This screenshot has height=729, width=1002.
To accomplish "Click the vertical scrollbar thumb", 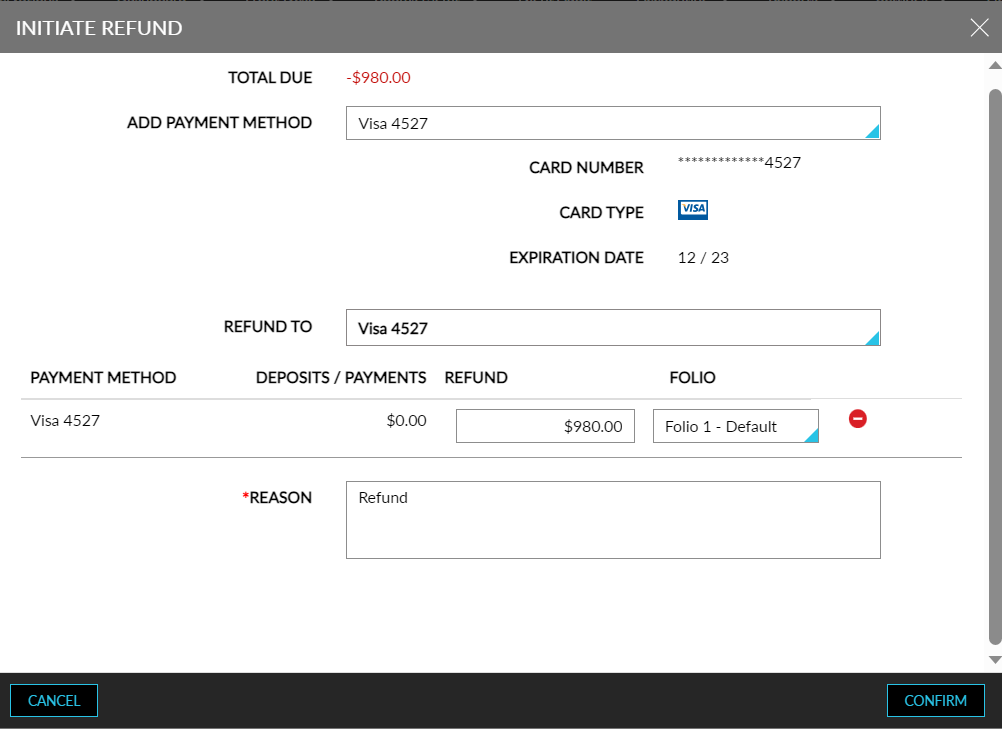I will 994,360.
